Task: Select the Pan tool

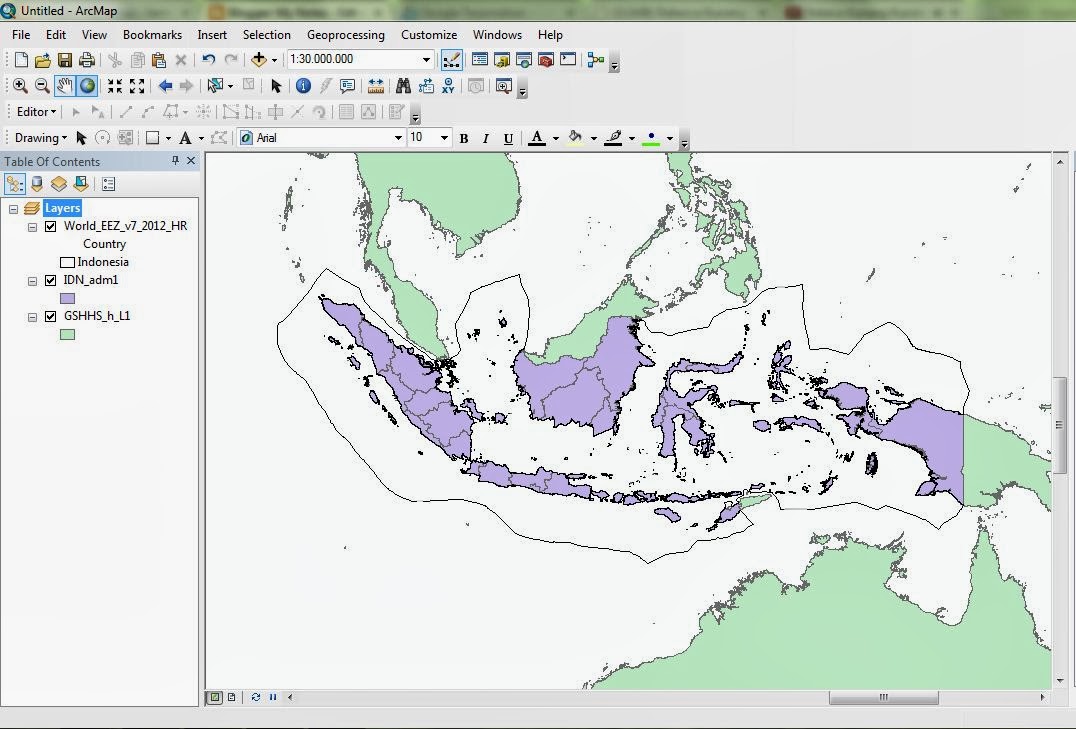Action: [x=64, y=86]
